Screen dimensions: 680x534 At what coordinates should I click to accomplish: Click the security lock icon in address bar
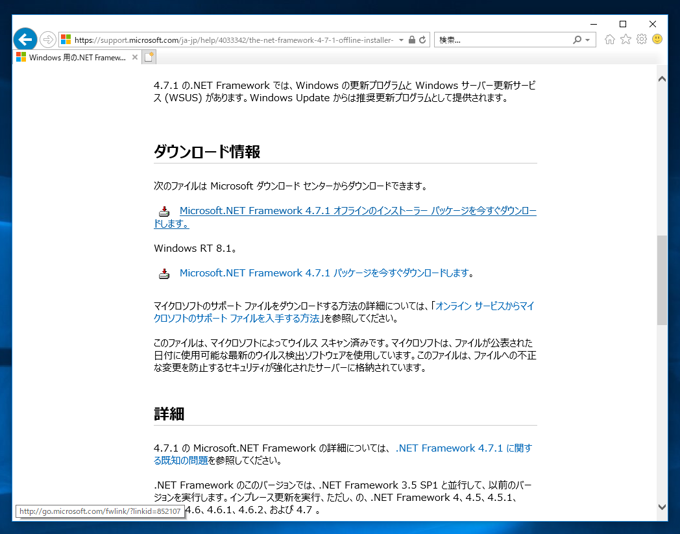412,40
